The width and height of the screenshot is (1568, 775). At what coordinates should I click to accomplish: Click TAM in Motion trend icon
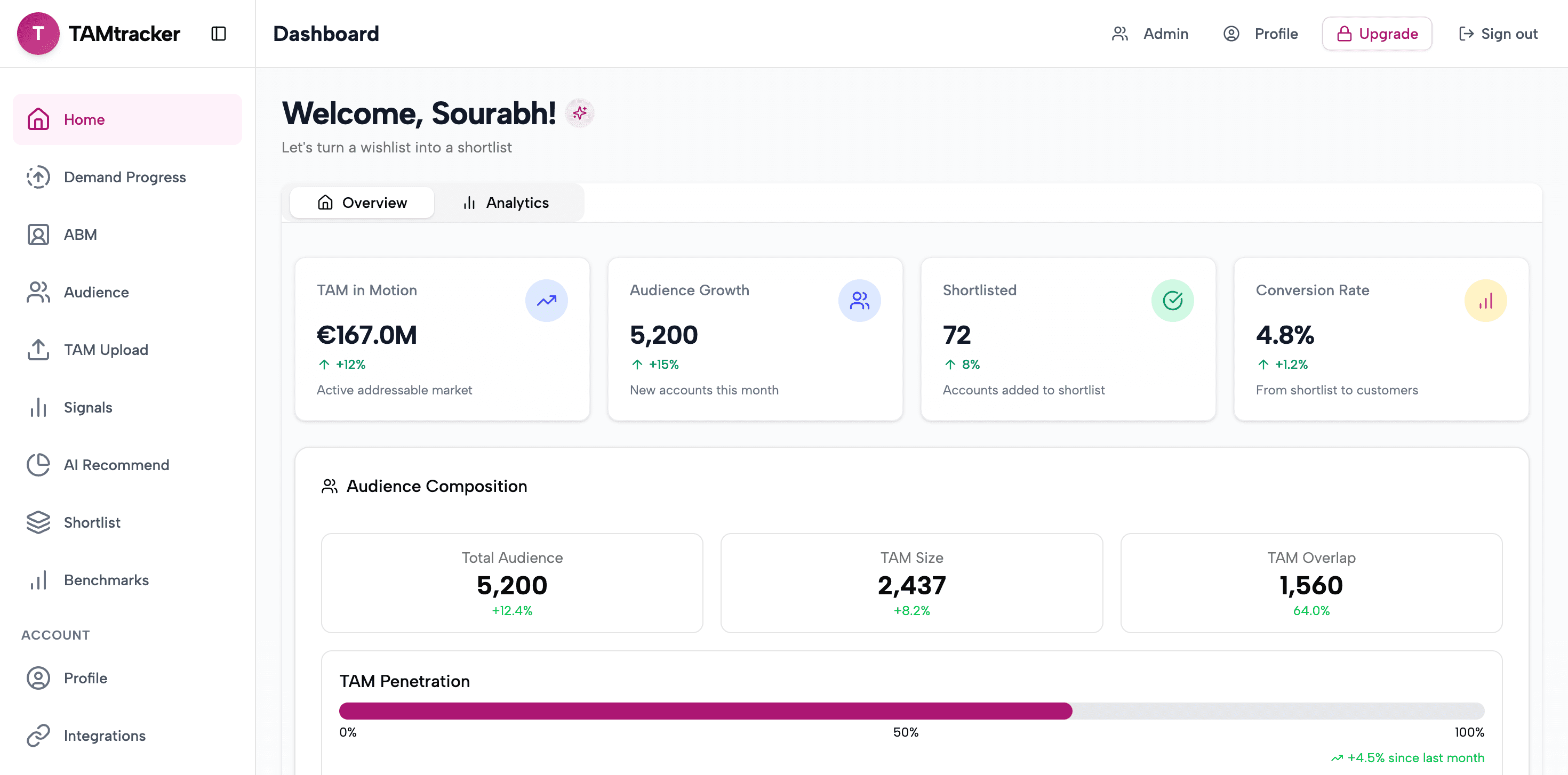point(546,301)
